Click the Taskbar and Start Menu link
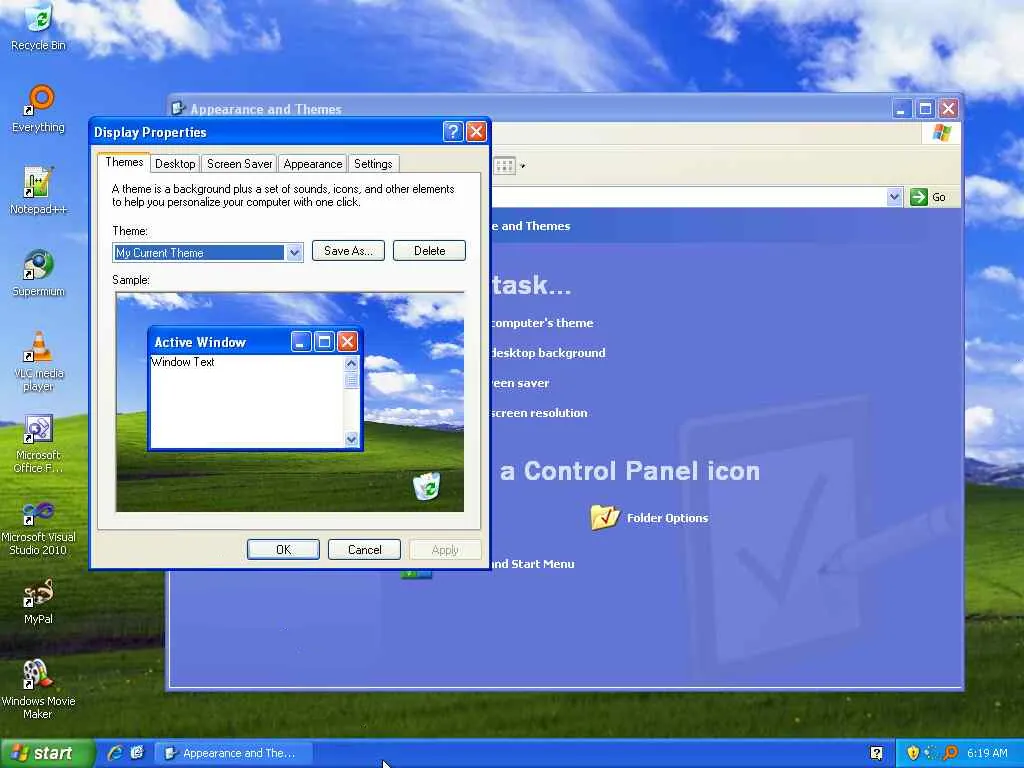Screen dimensions: 1024x768 tap(532, 564)
